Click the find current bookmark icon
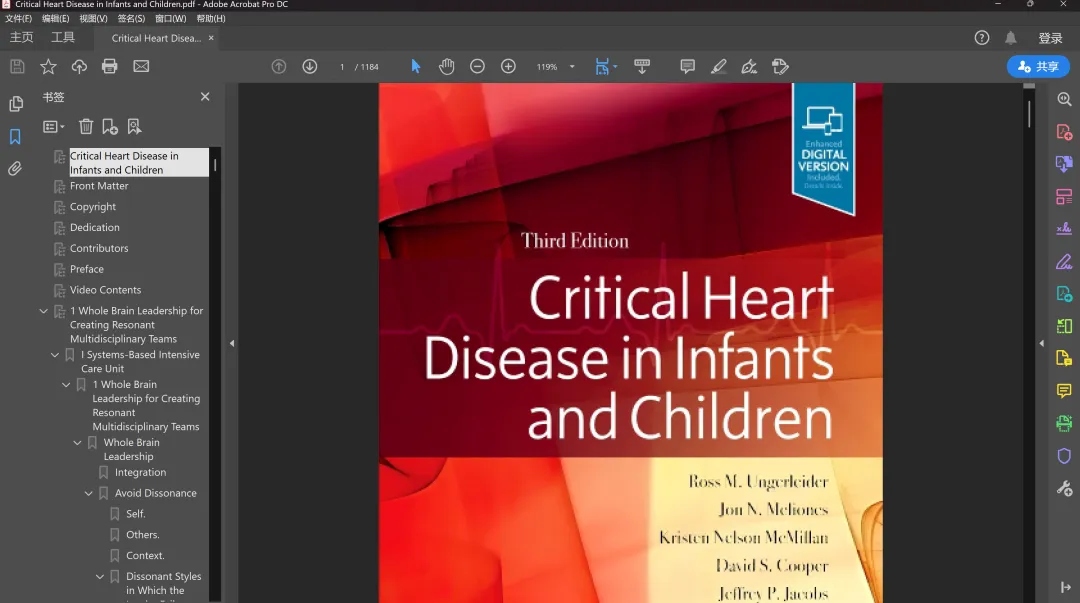 (134, 126)
